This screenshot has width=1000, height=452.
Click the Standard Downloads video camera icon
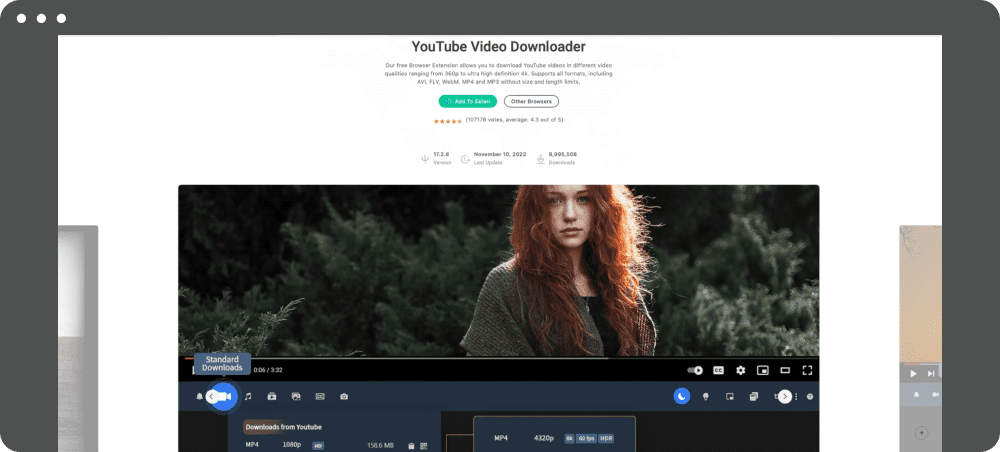click(x=223, y=397)
